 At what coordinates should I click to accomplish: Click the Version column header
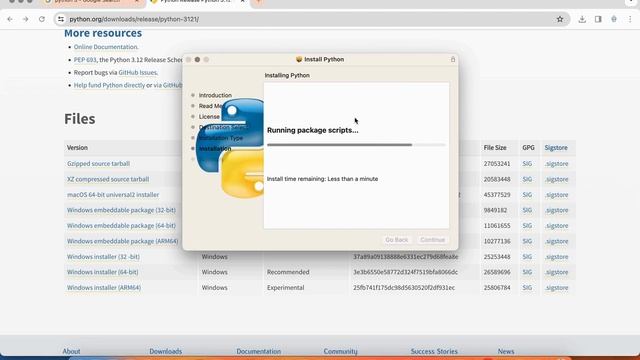coord(77,148)
